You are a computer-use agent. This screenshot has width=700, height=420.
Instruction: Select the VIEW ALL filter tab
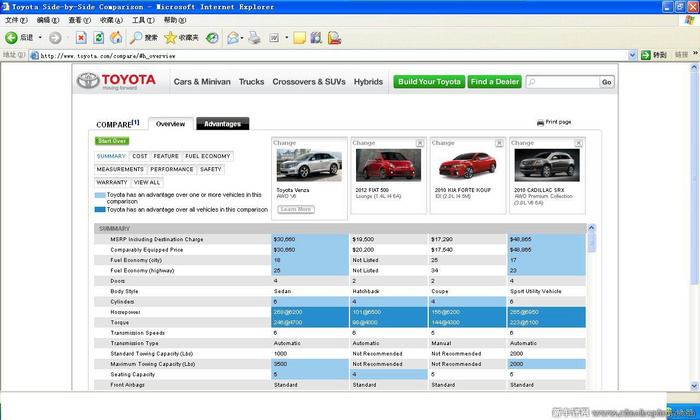click(147, 183)
